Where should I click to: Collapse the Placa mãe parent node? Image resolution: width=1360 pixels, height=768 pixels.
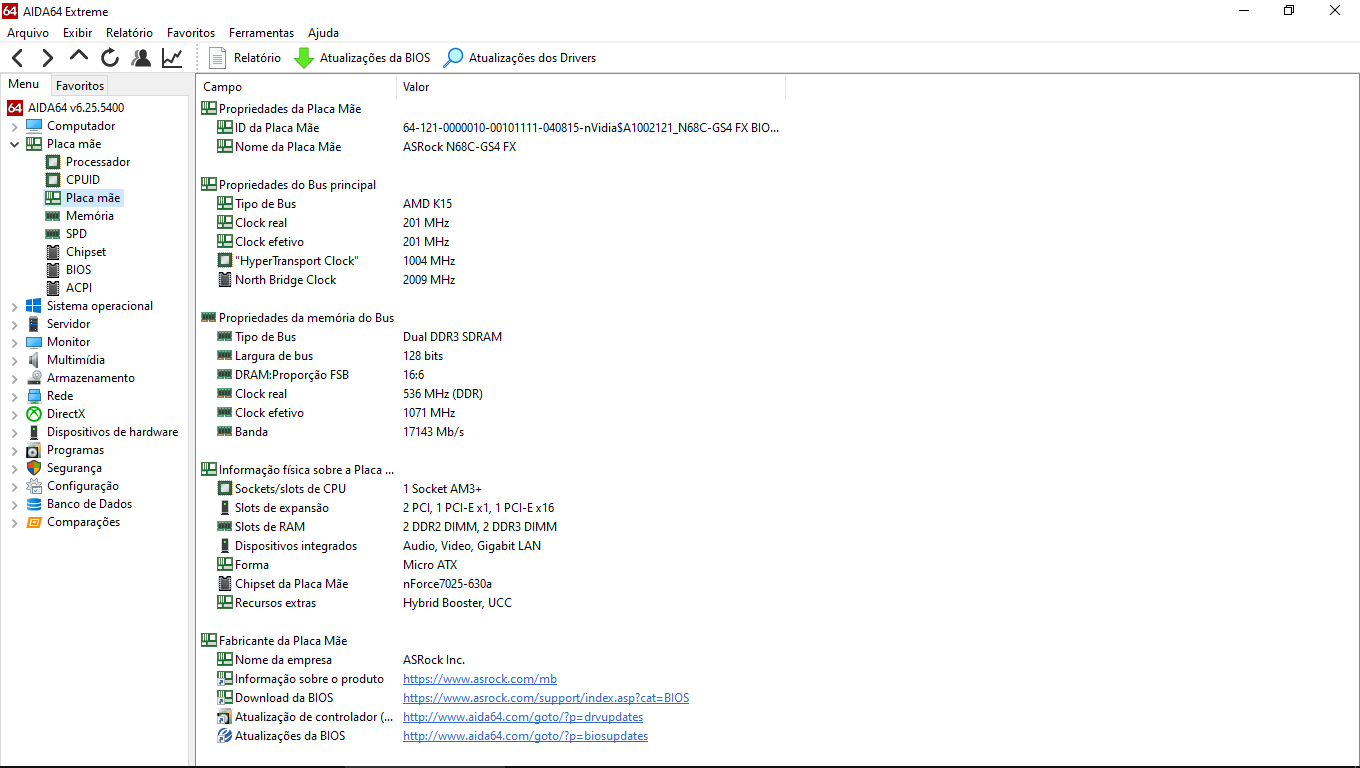coord(14,144)
